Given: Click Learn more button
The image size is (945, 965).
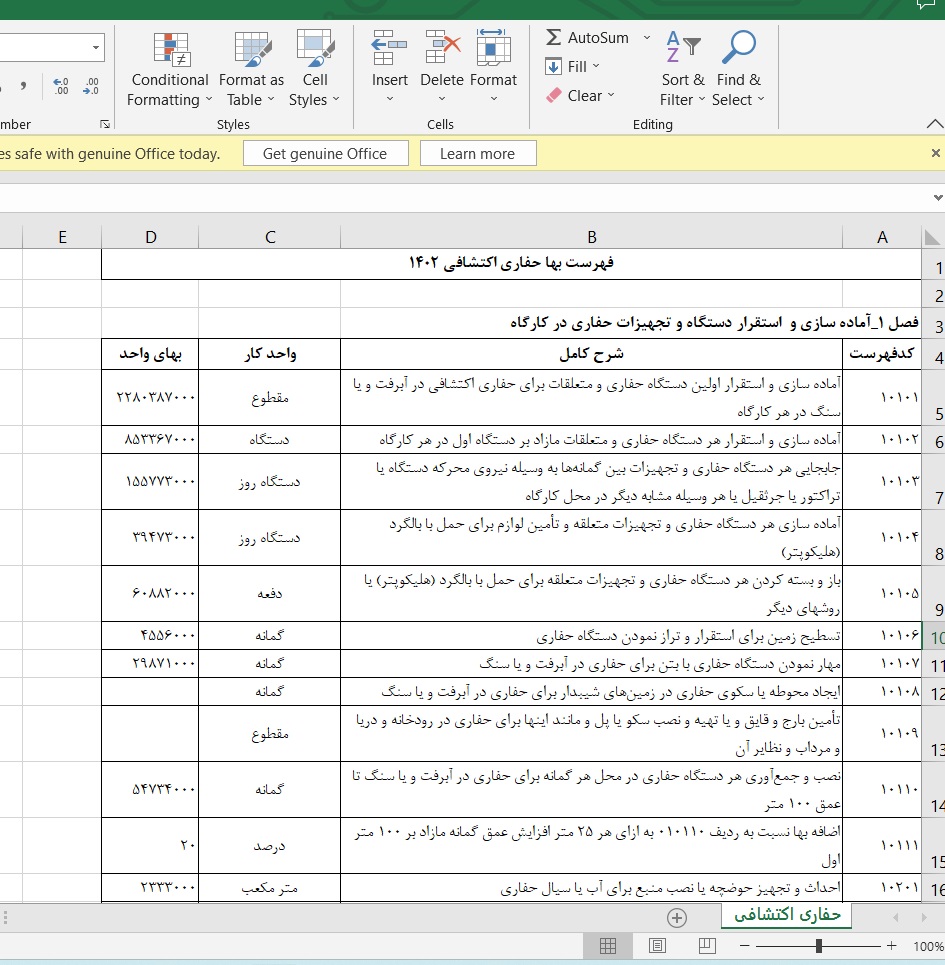Looking at the screenshot, I should tap(478, 153).
